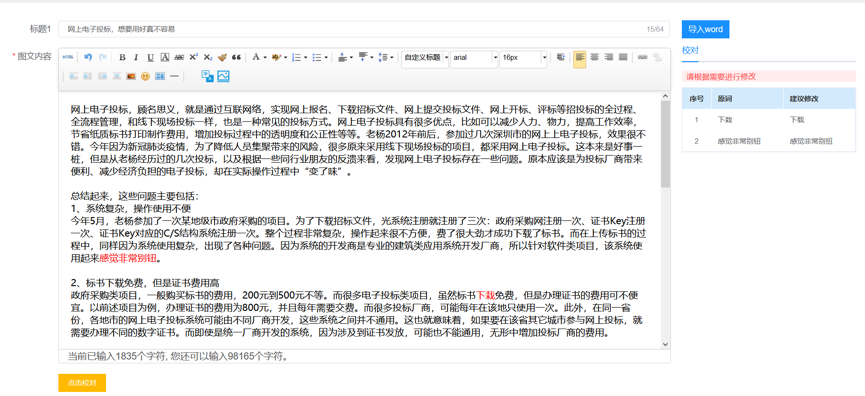The image size is (865, 396).
Task: Toggle center alignment
Action: click(x=595, y=57)
